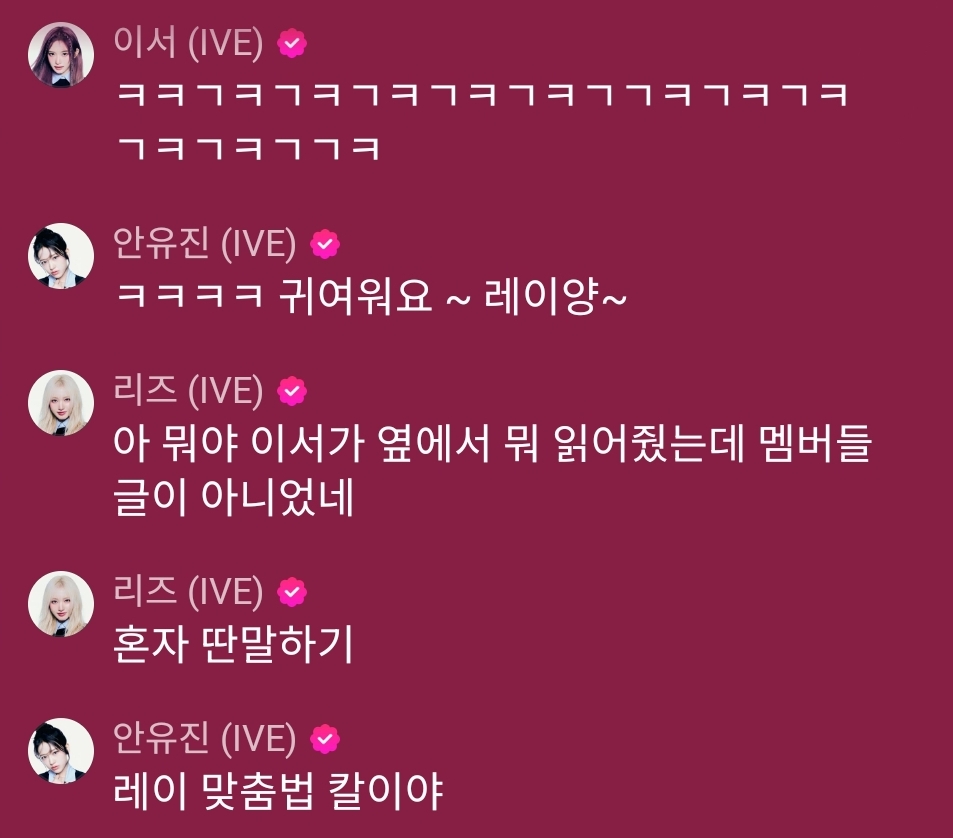The image size is (953, 838).
Task: Open avatar beside 아 뭐야 이서가 message
Action: pos(61,402)
